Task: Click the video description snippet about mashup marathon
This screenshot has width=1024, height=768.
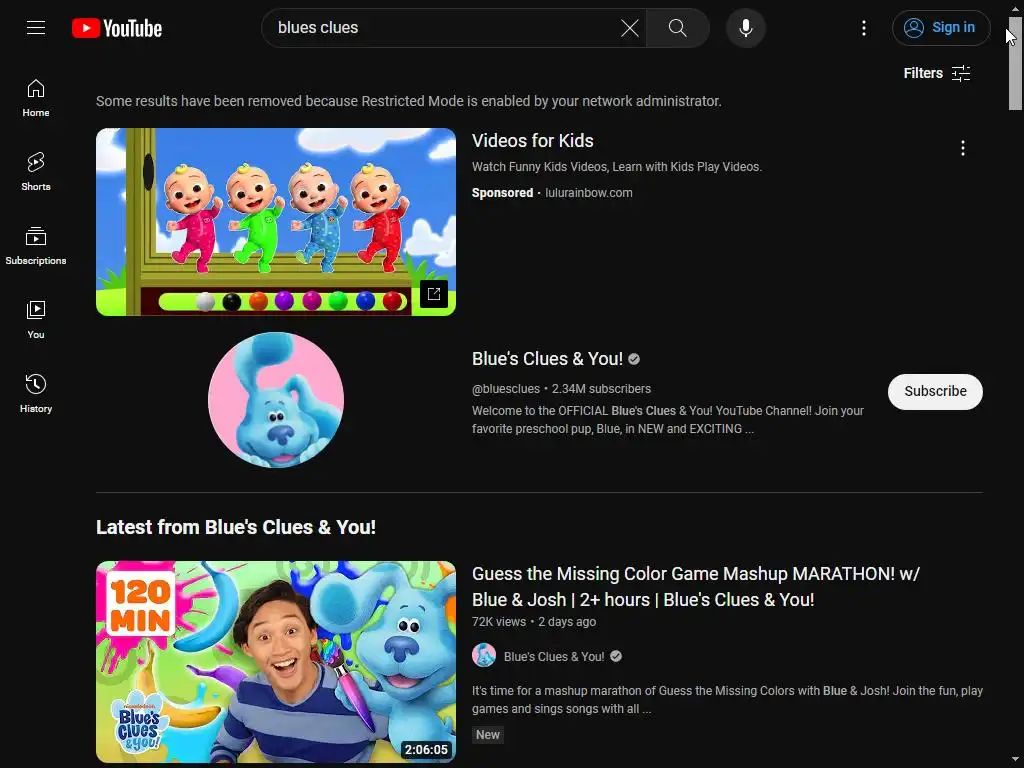Action: click(727, 699)
